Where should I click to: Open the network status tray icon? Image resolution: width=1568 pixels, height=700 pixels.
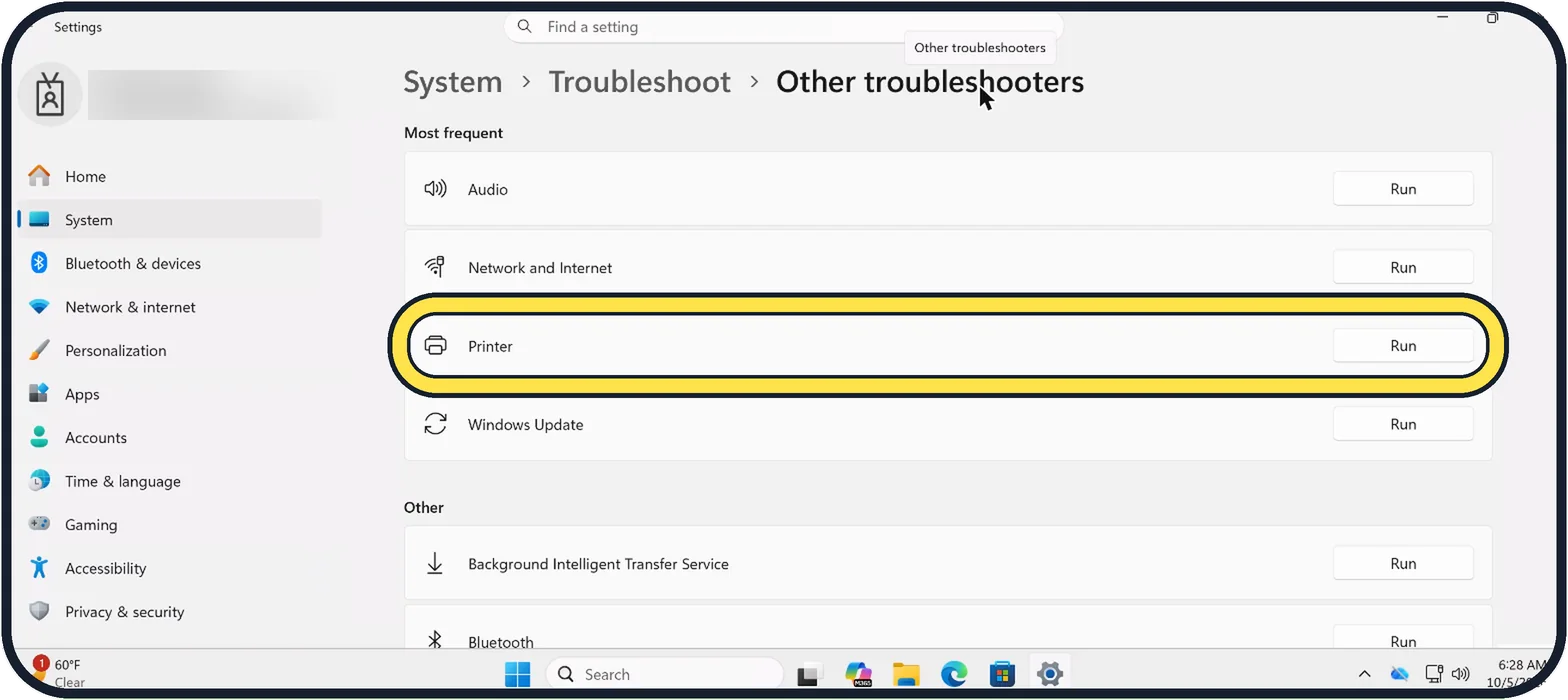pyautogui.click(x=1434, y=674)
